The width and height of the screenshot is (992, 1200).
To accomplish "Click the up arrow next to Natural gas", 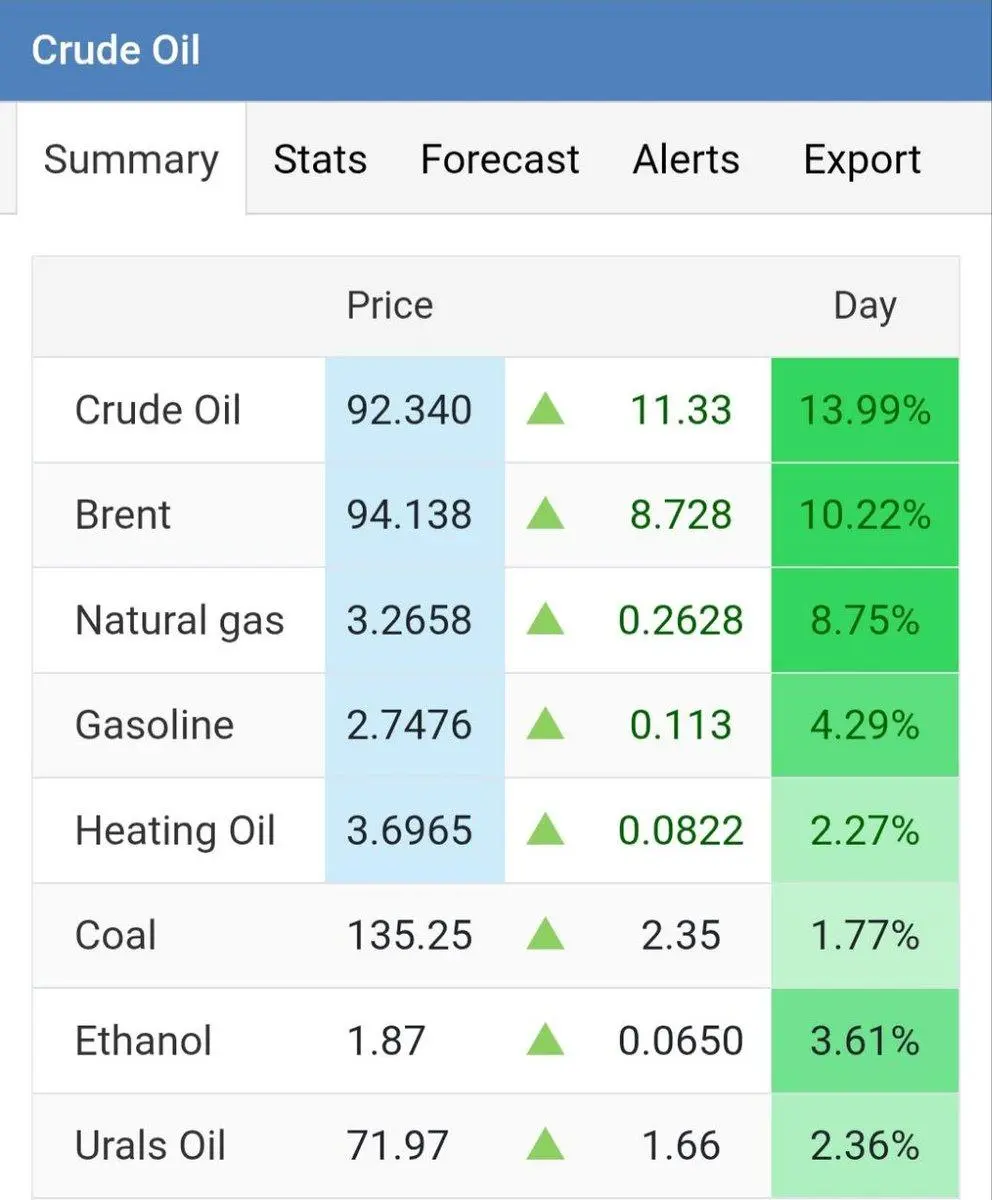I will (545, 620).
